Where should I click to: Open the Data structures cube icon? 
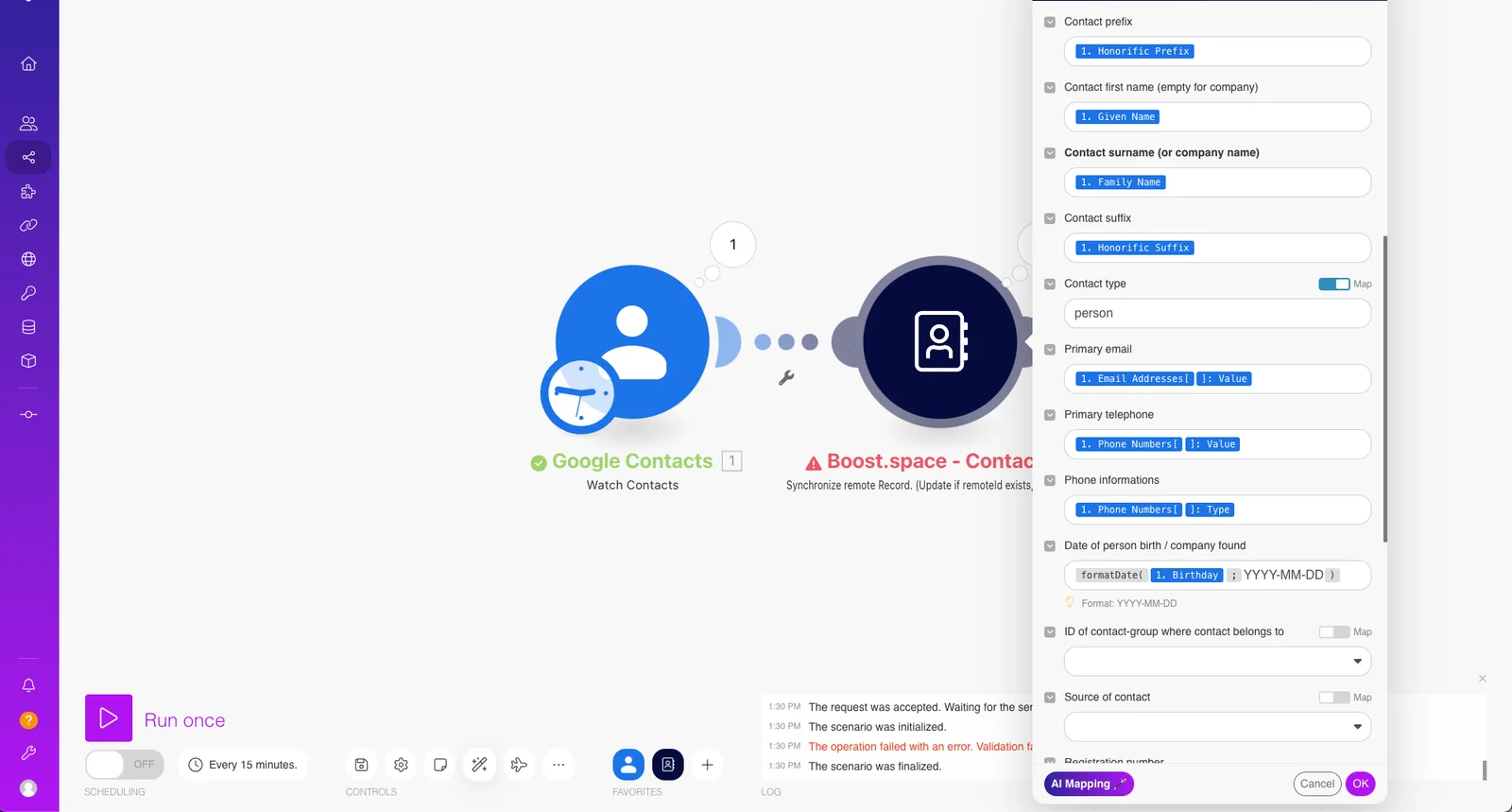point(28,361)
